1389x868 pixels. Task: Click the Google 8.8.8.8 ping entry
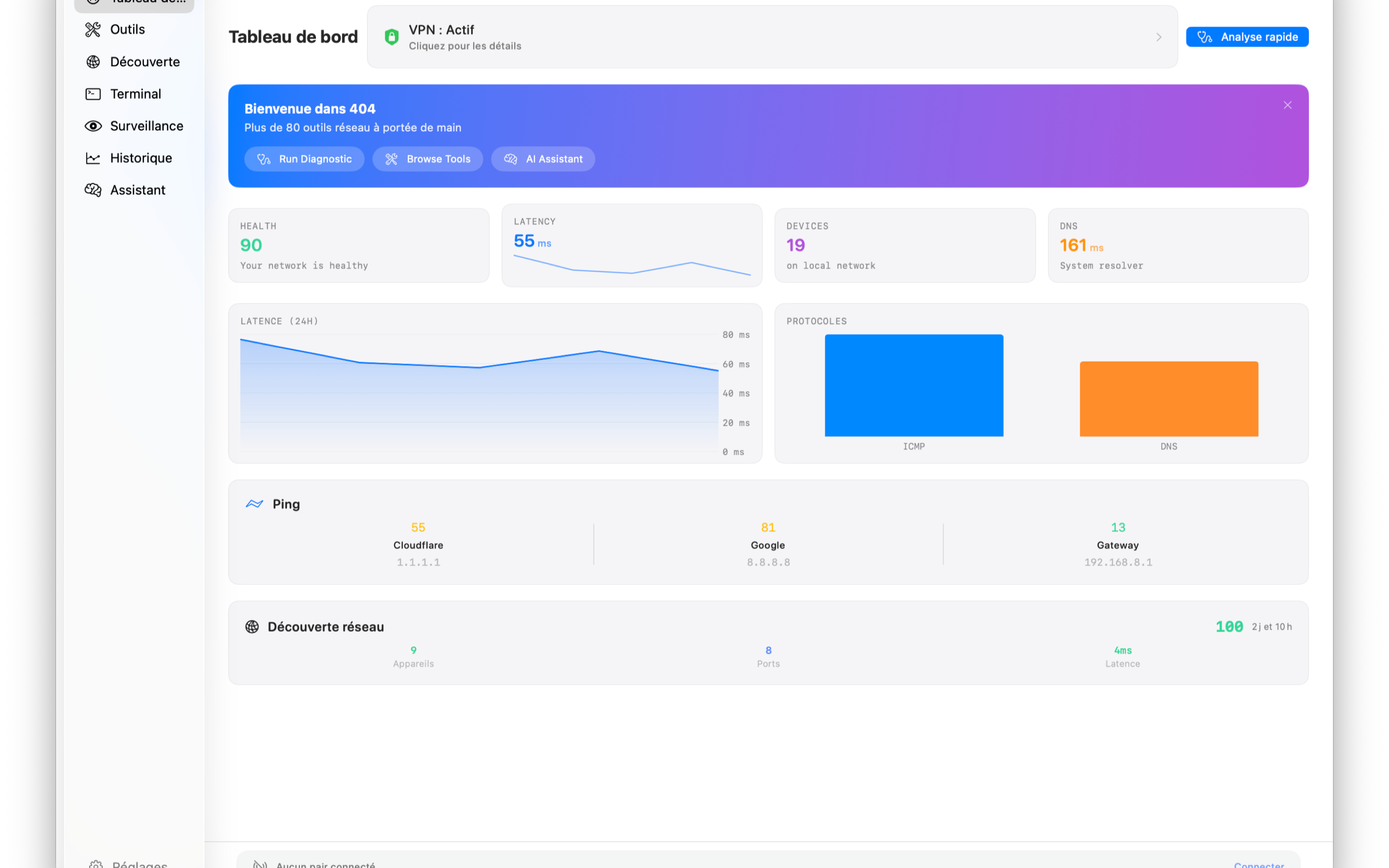coord(768,544)
